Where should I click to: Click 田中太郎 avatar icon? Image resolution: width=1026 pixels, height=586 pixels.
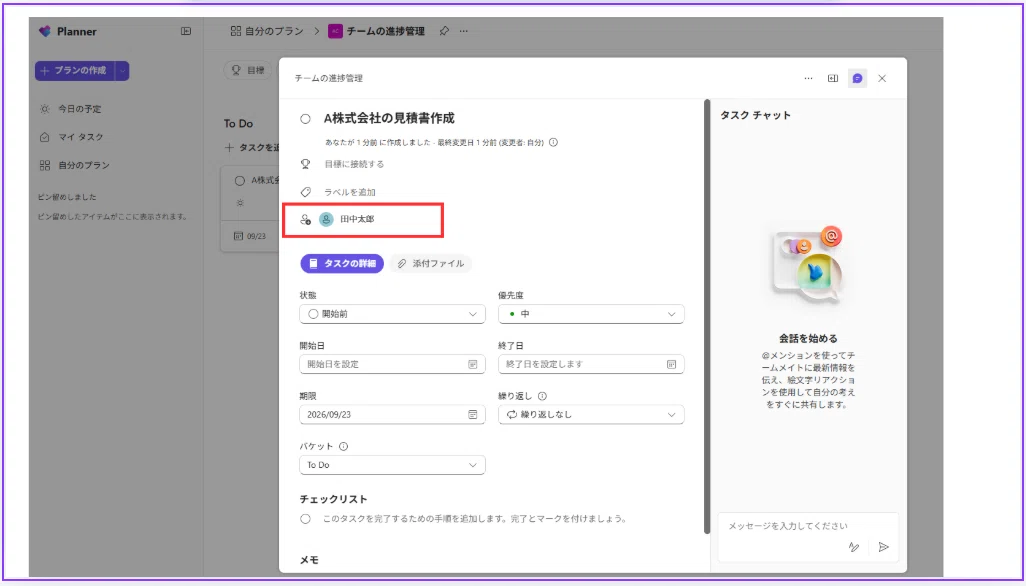pos(326,220)
